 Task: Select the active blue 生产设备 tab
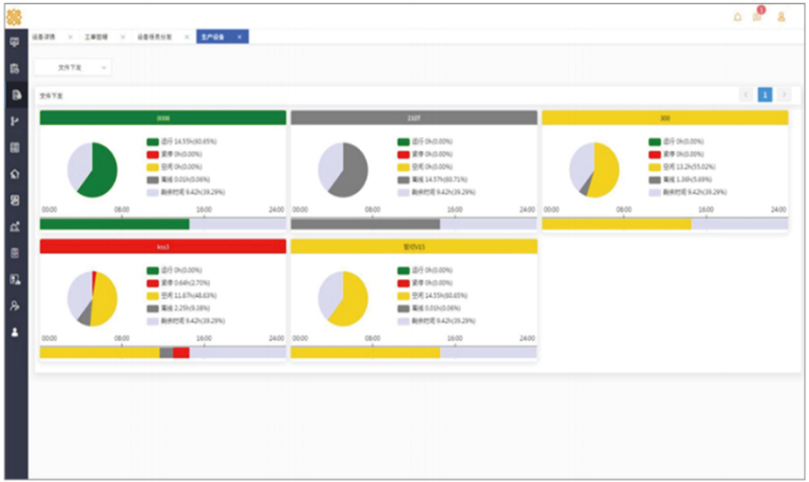[x=222, y=37]
